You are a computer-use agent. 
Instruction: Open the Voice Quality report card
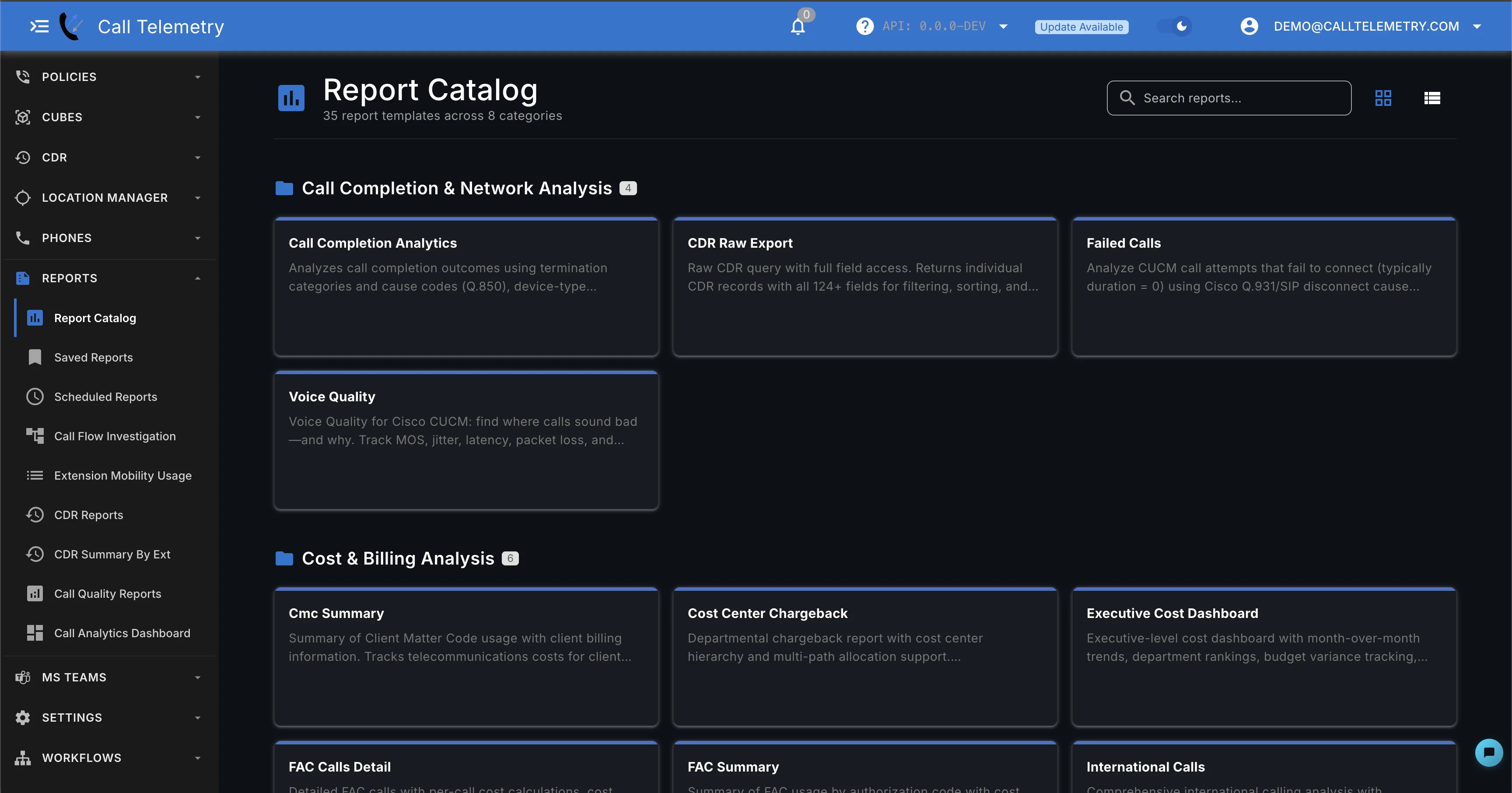point(466,440)
